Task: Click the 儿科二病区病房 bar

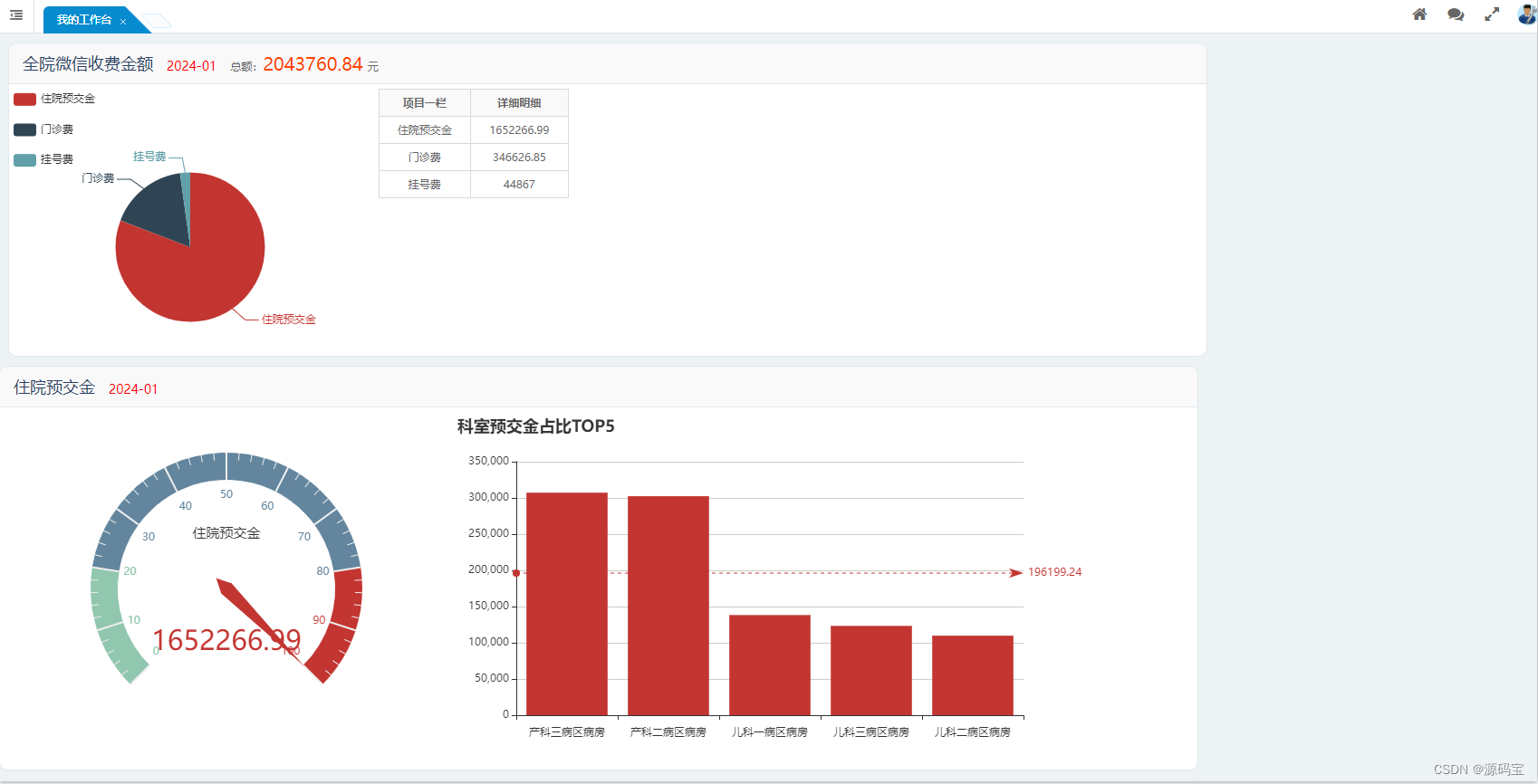Action: coord(973,675)
